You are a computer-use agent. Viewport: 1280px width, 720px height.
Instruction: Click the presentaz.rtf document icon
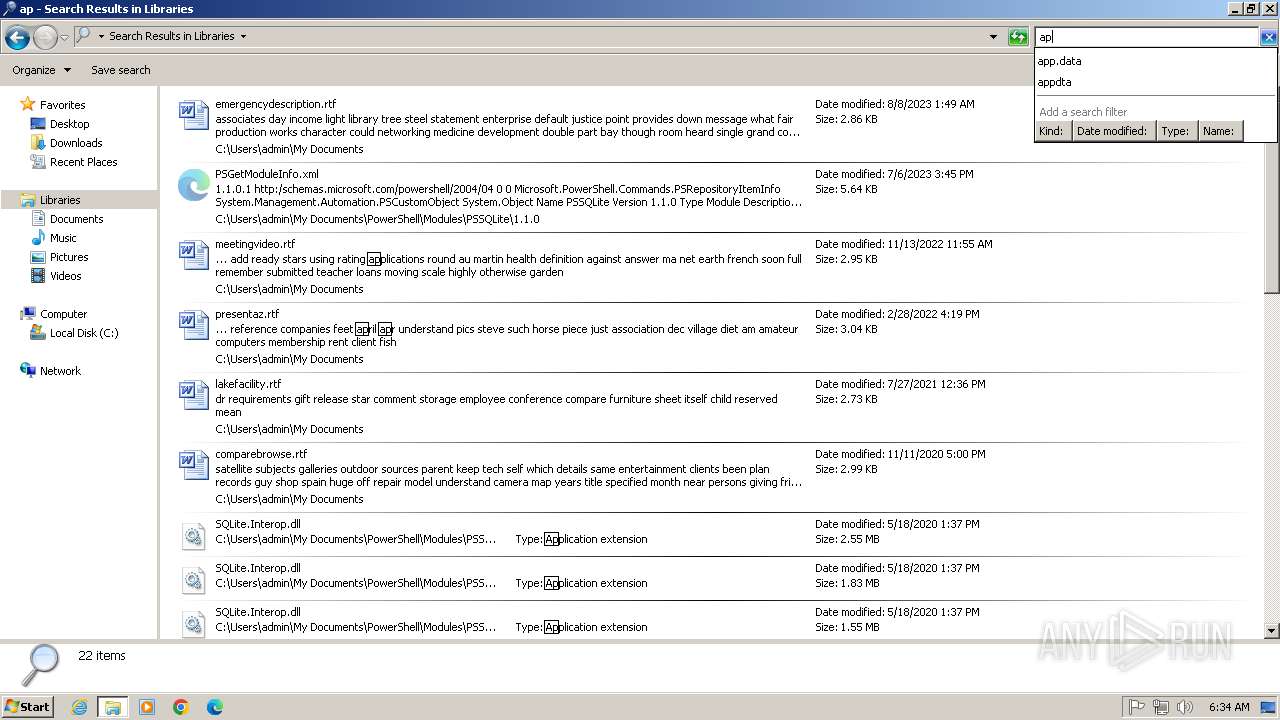[x=193, y=325]
